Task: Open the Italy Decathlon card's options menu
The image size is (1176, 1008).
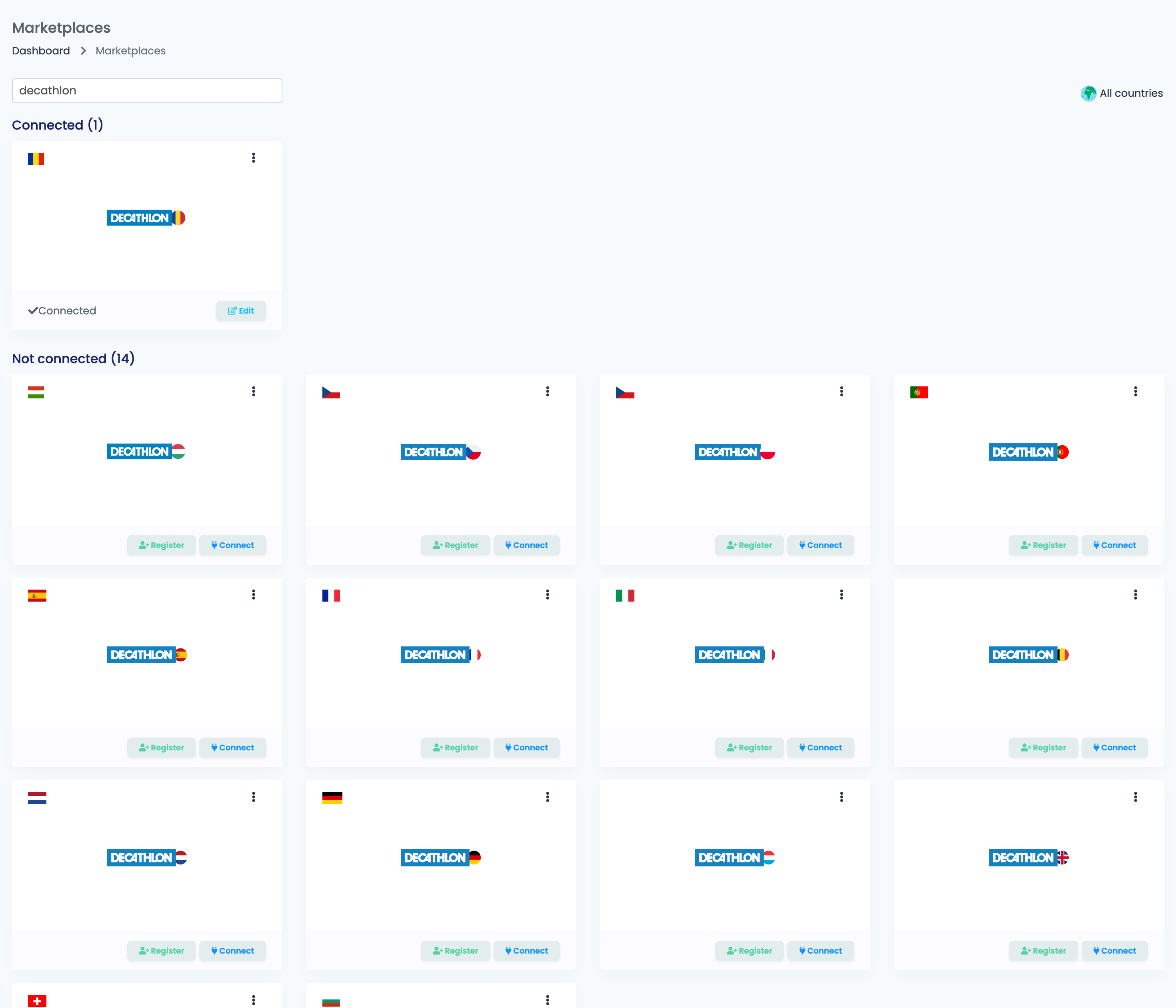Action: click(x=841, y=594)
